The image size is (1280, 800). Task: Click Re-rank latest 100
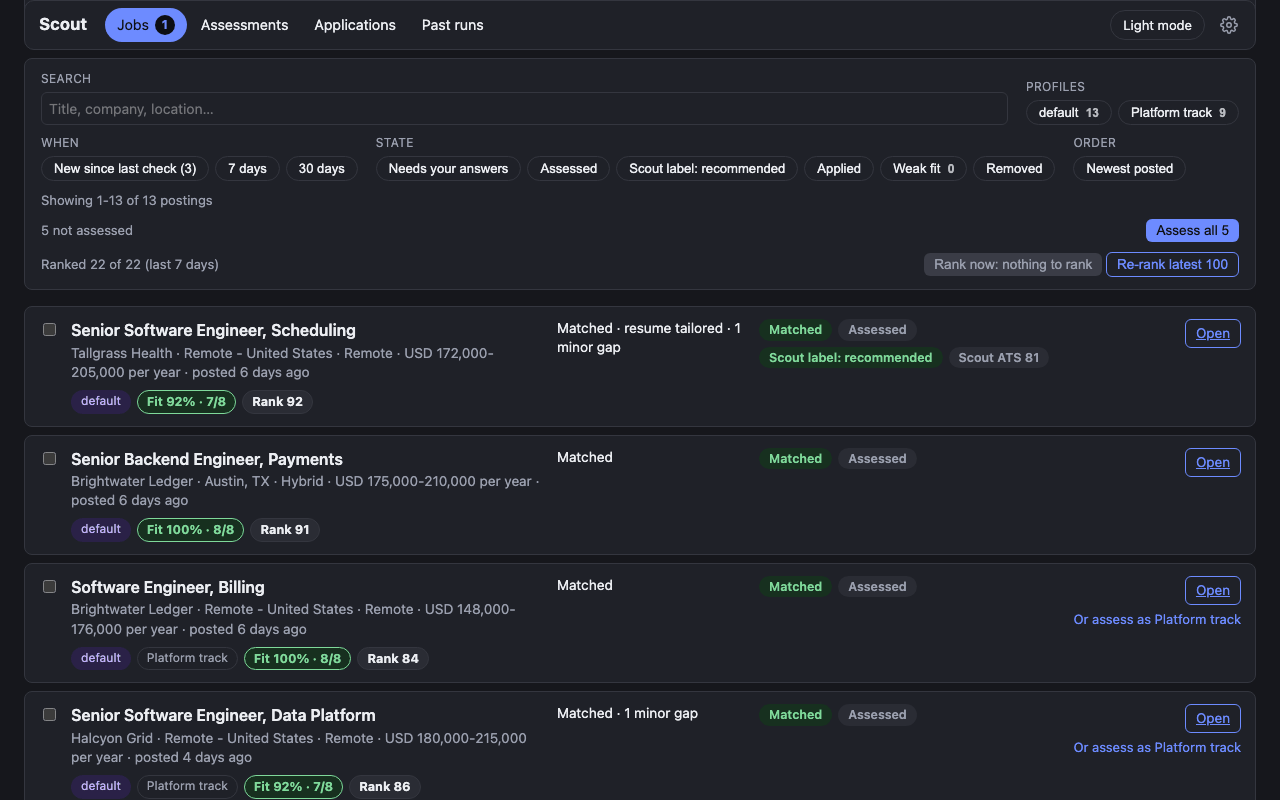(x=1173, y=264)
